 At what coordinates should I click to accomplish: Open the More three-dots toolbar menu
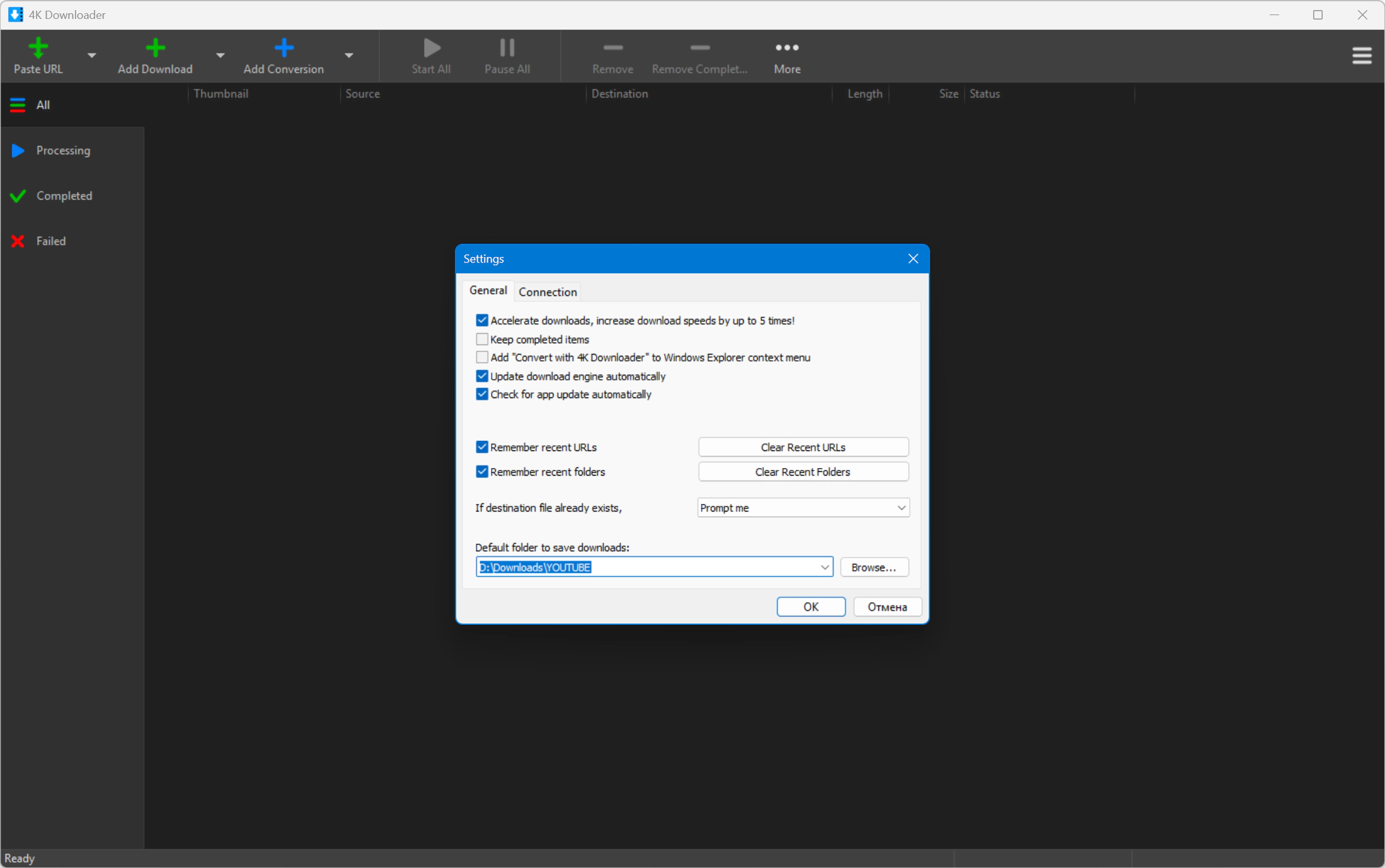(x=787, y=55)
